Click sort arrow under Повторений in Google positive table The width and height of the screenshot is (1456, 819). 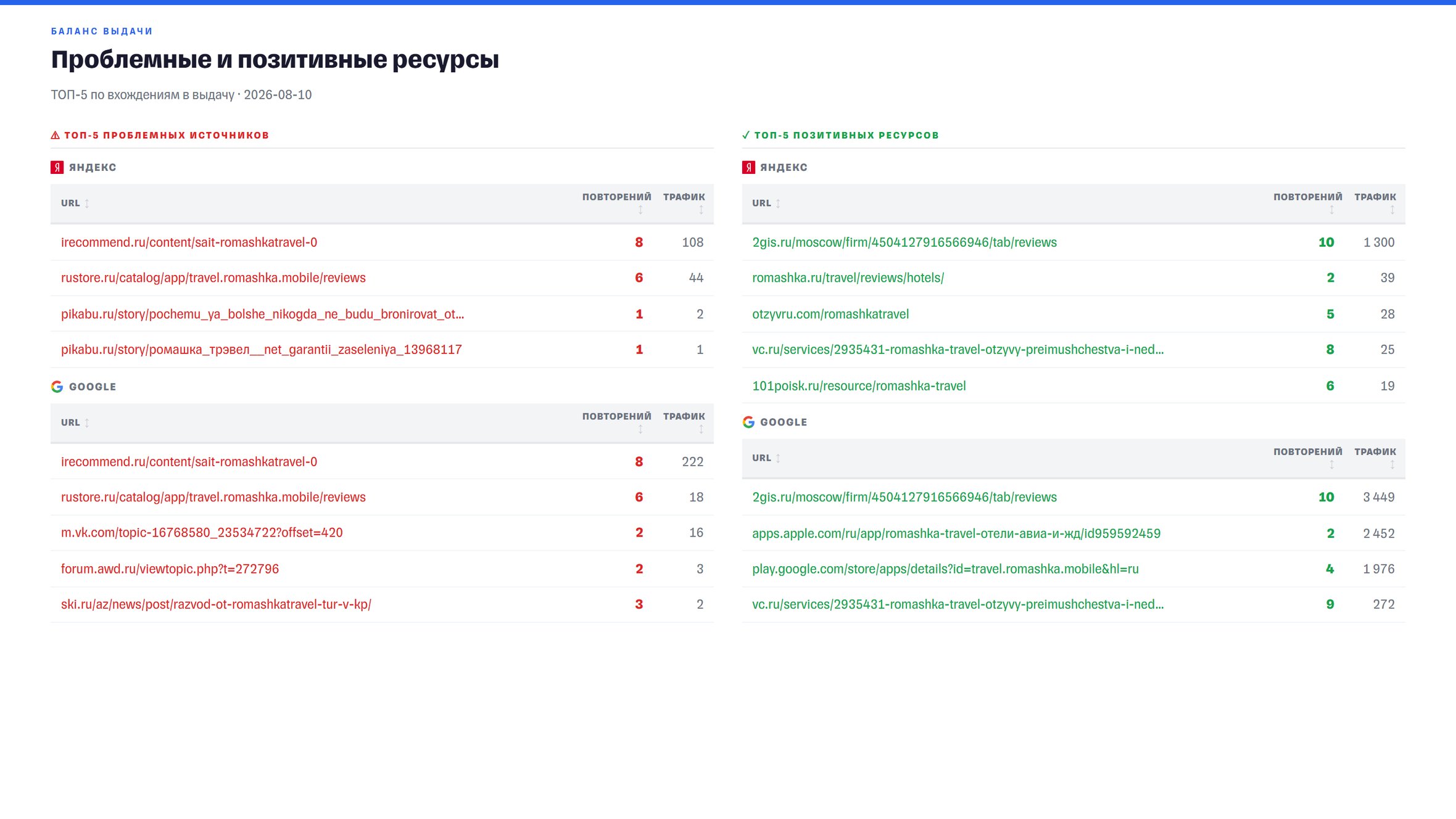click(x=1331, y=465)
